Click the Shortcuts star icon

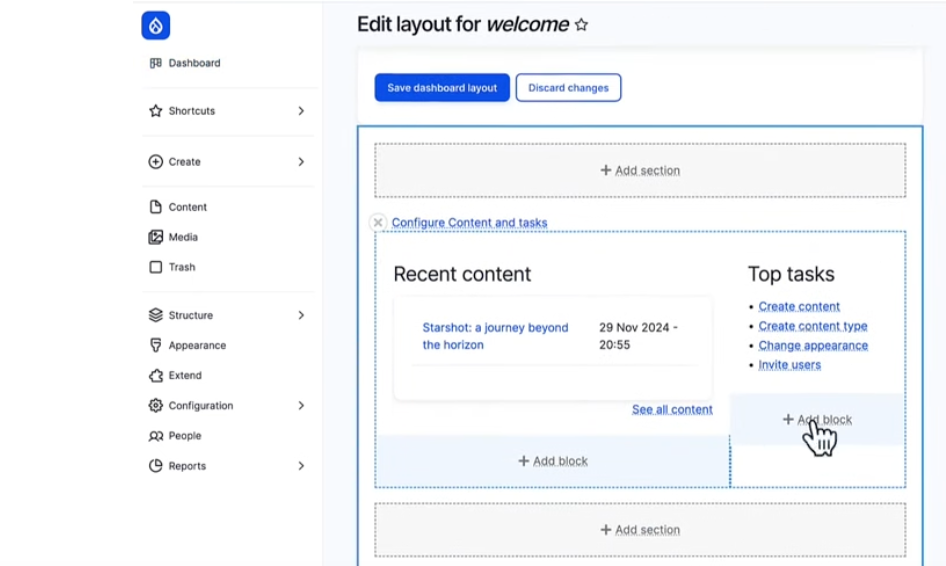156,111
